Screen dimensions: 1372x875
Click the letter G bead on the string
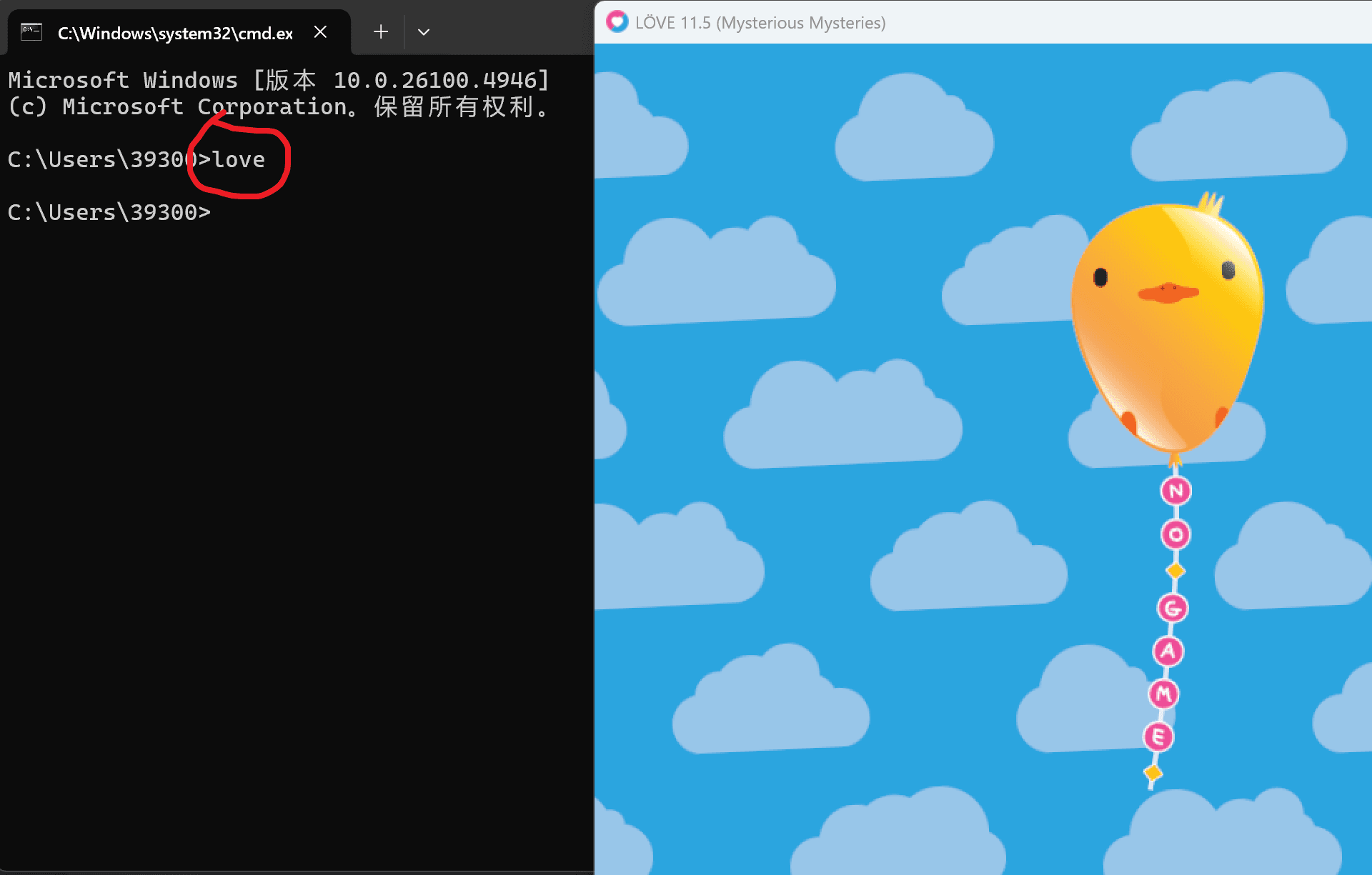1174,609
